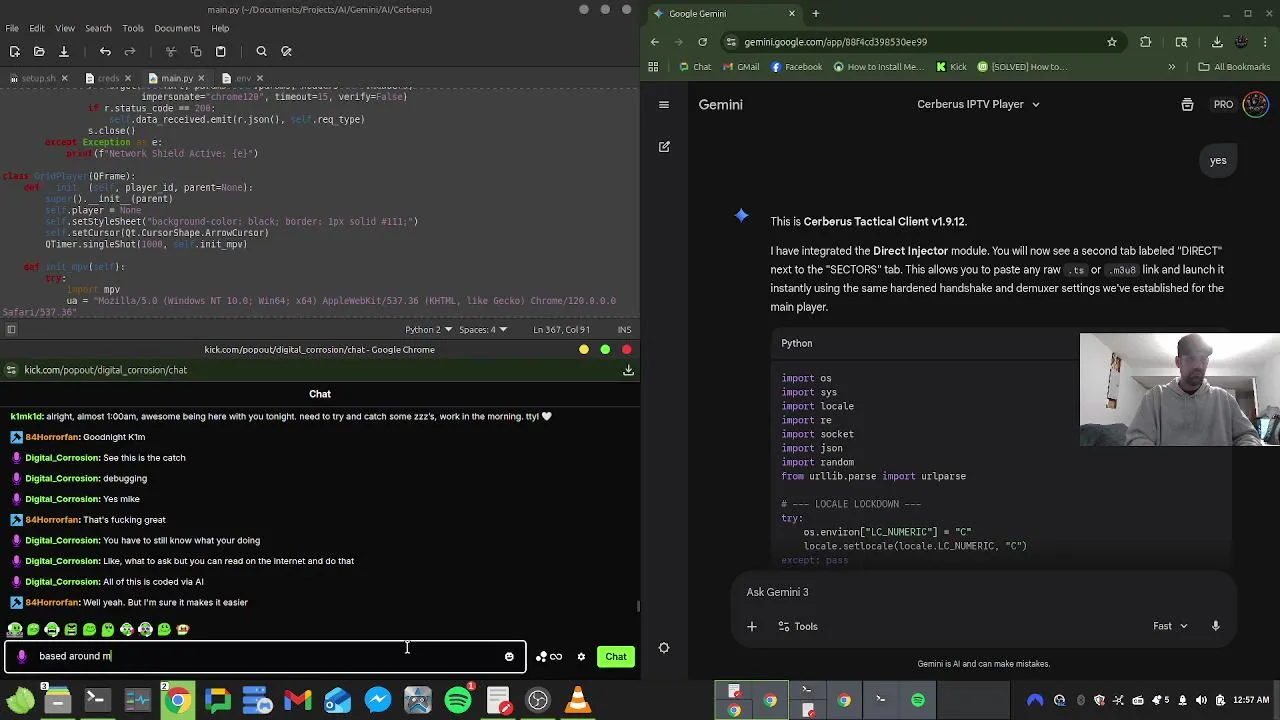Start a new chat in Gemini
The image size is (1280, 720).
click(x=664, y=146)
